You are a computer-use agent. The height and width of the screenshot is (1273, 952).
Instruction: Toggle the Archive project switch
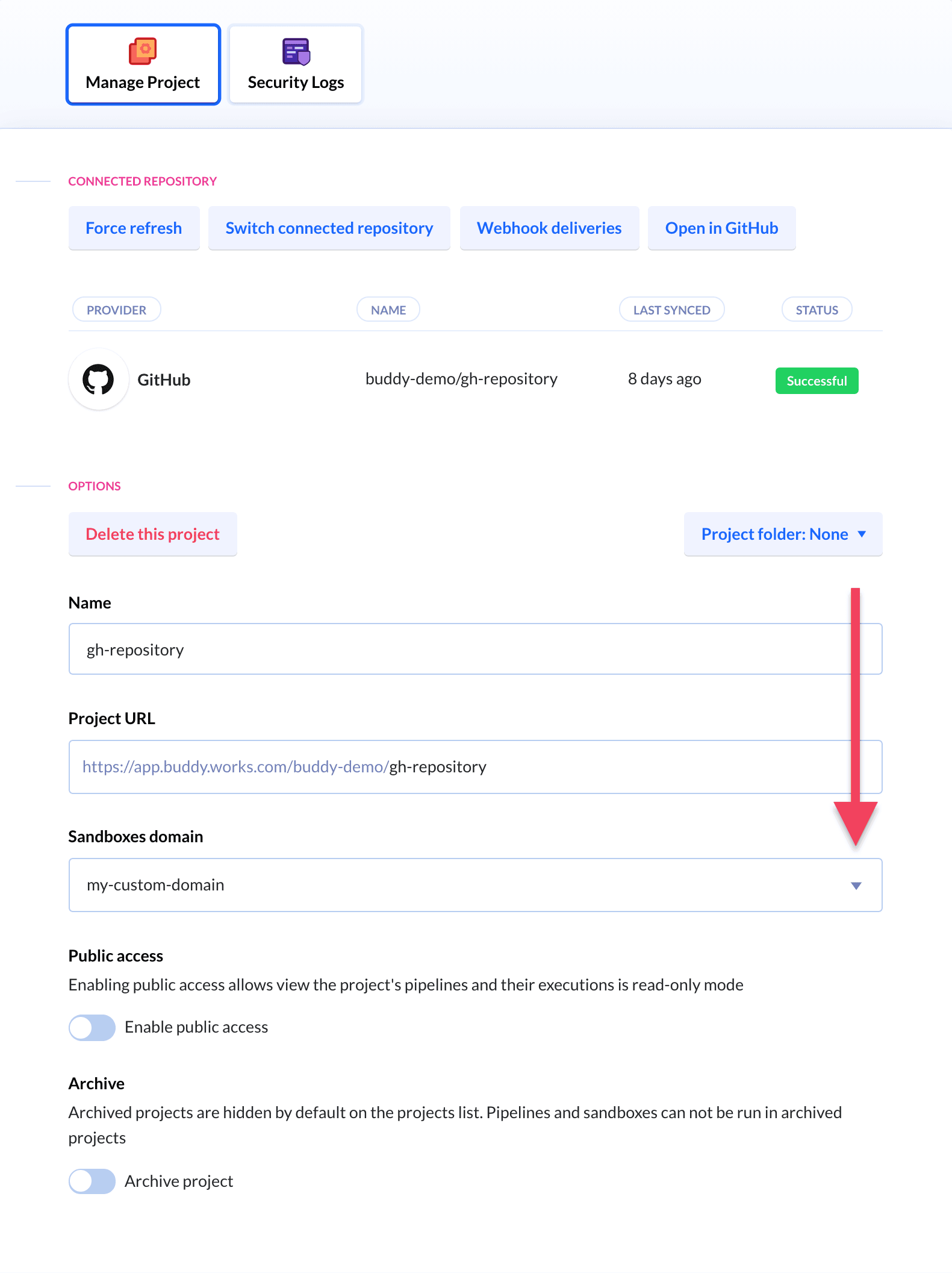[x=92, y=1181]
